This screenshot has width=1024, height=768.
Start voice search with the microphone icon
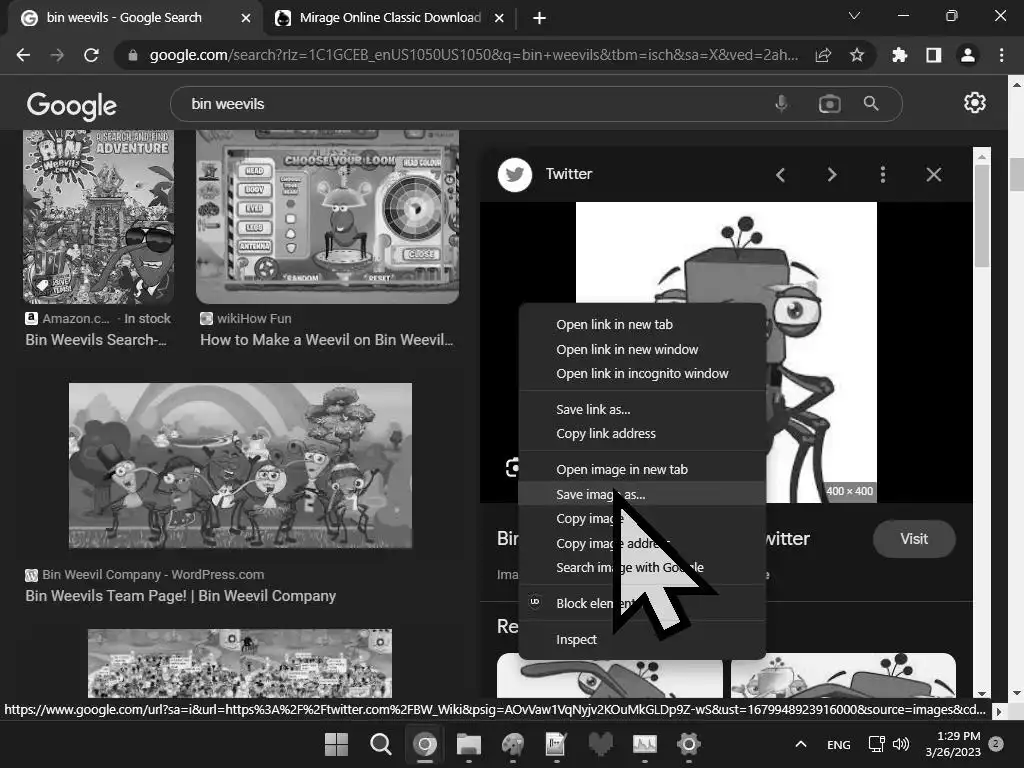[x=781, y=104]
